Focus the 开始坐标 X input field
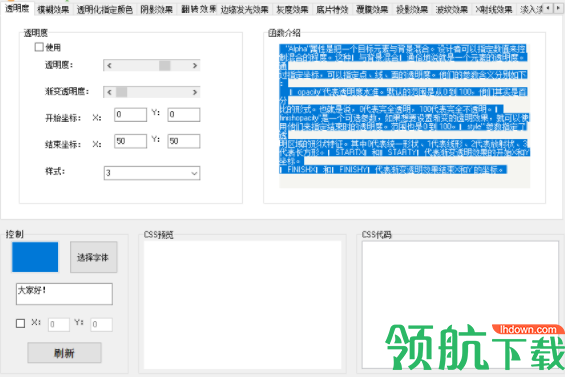Screen dimensions: 565x377 click(130, 115)
